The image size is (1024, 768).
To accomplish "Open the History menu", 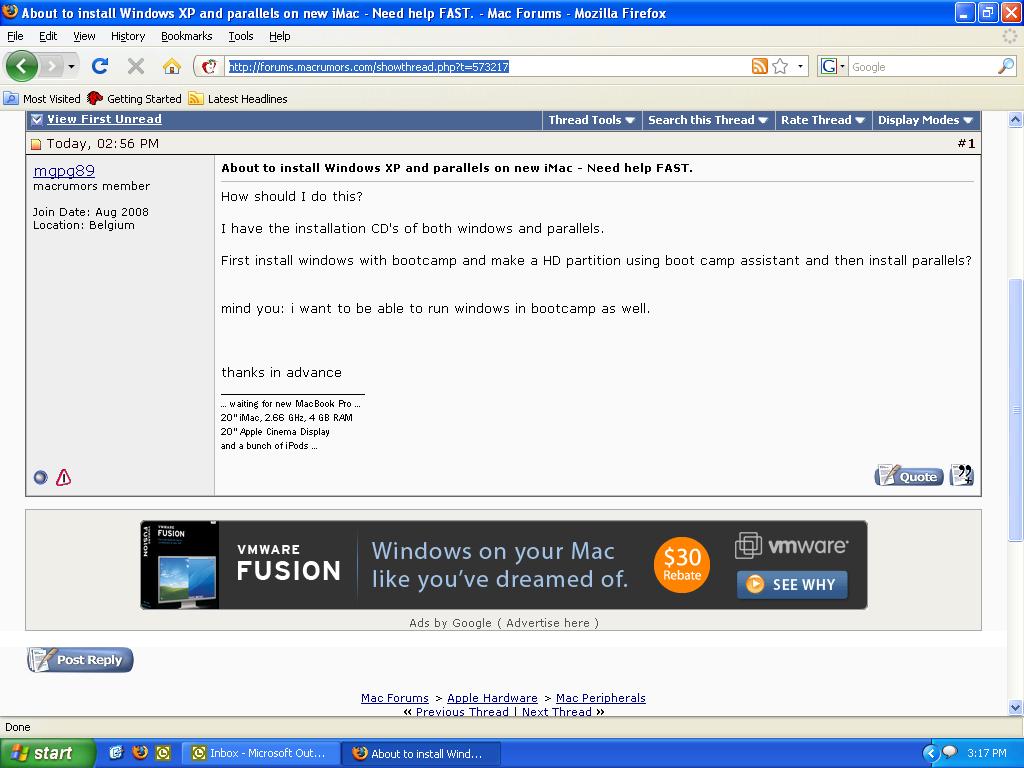I will (128, 36).
